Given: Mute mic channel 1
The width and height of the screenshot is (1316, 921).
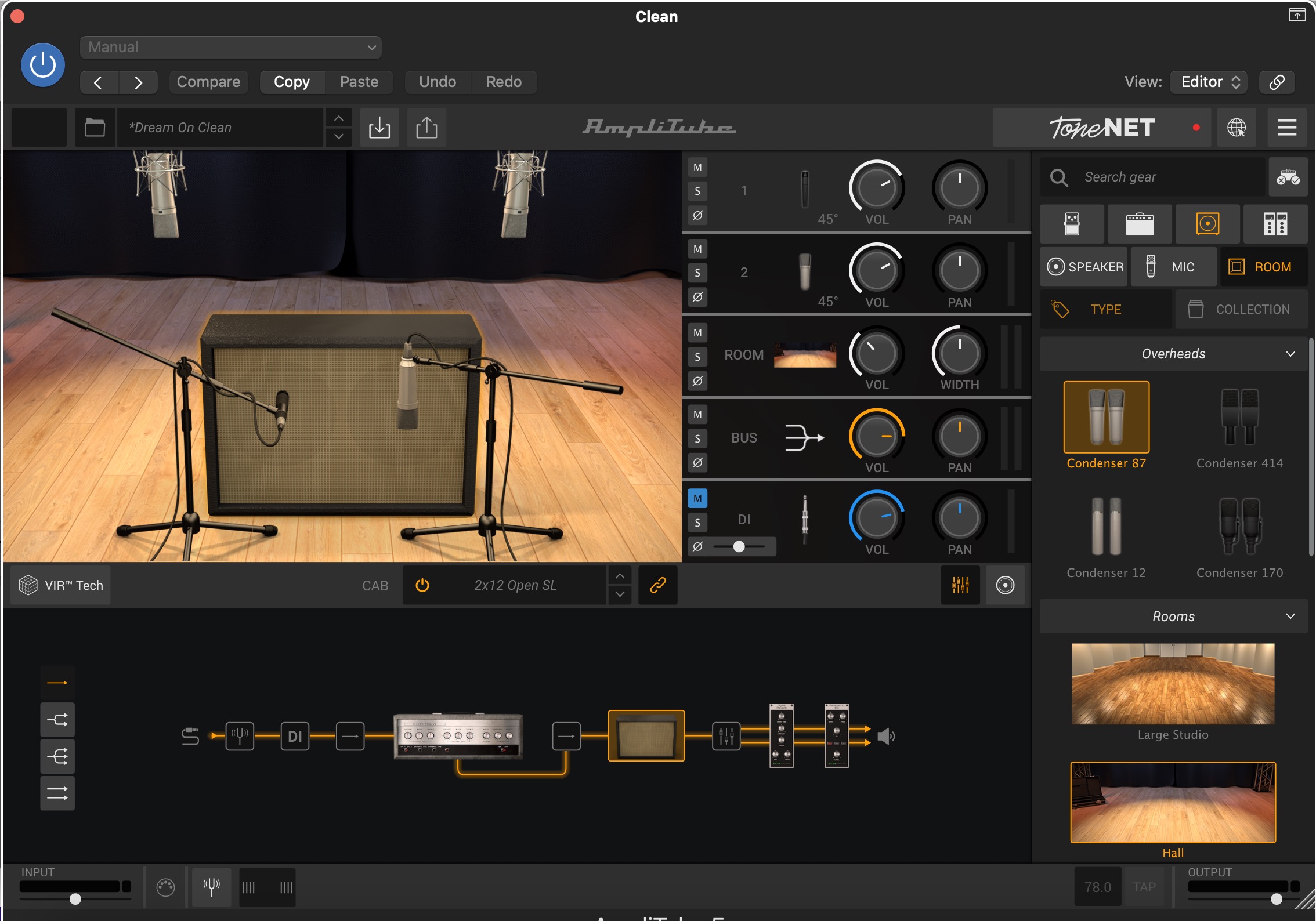Looking at the screenshot, I should click(x=697, y=168).
